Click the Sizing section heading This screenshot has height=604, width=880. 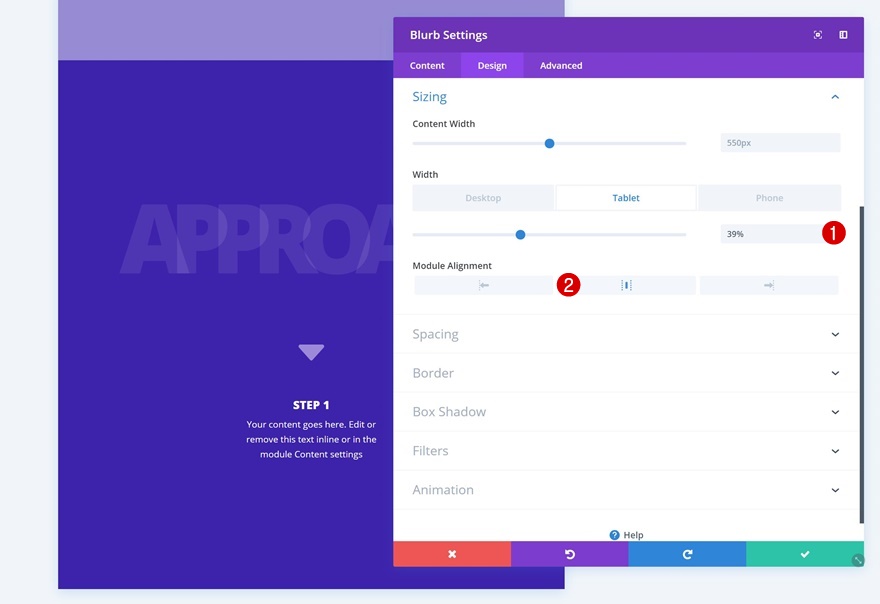(429, 97)
